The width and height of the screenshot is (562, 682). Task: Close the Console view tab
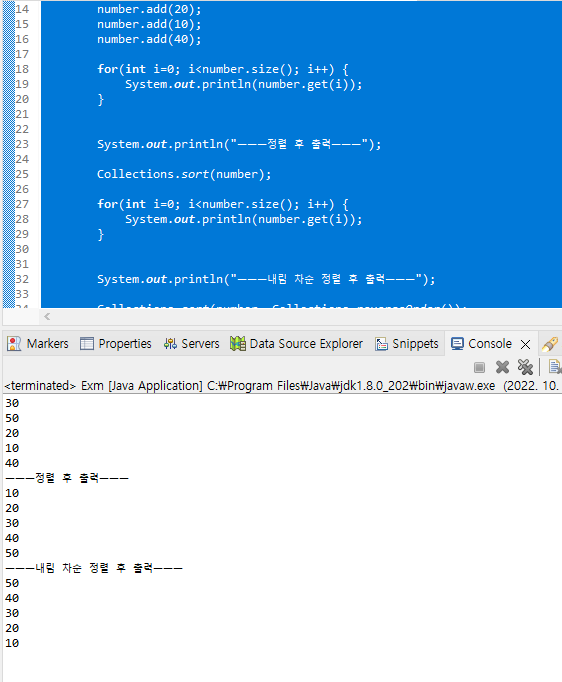pyautogui.click(x=525, y=344)
